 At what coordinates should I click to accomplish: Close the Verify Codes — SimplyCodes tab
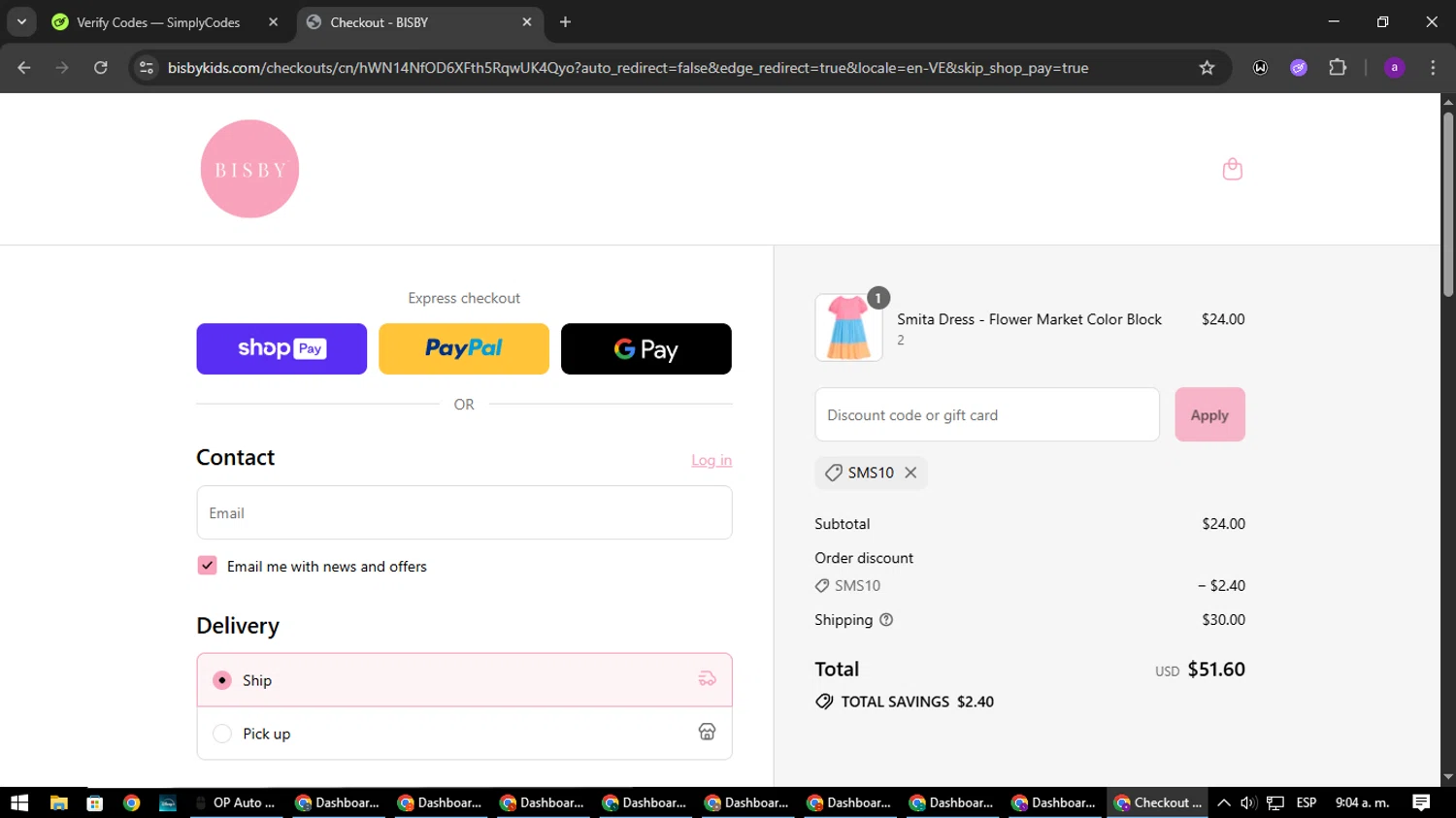pyautogui.click(x=273, y=22)
